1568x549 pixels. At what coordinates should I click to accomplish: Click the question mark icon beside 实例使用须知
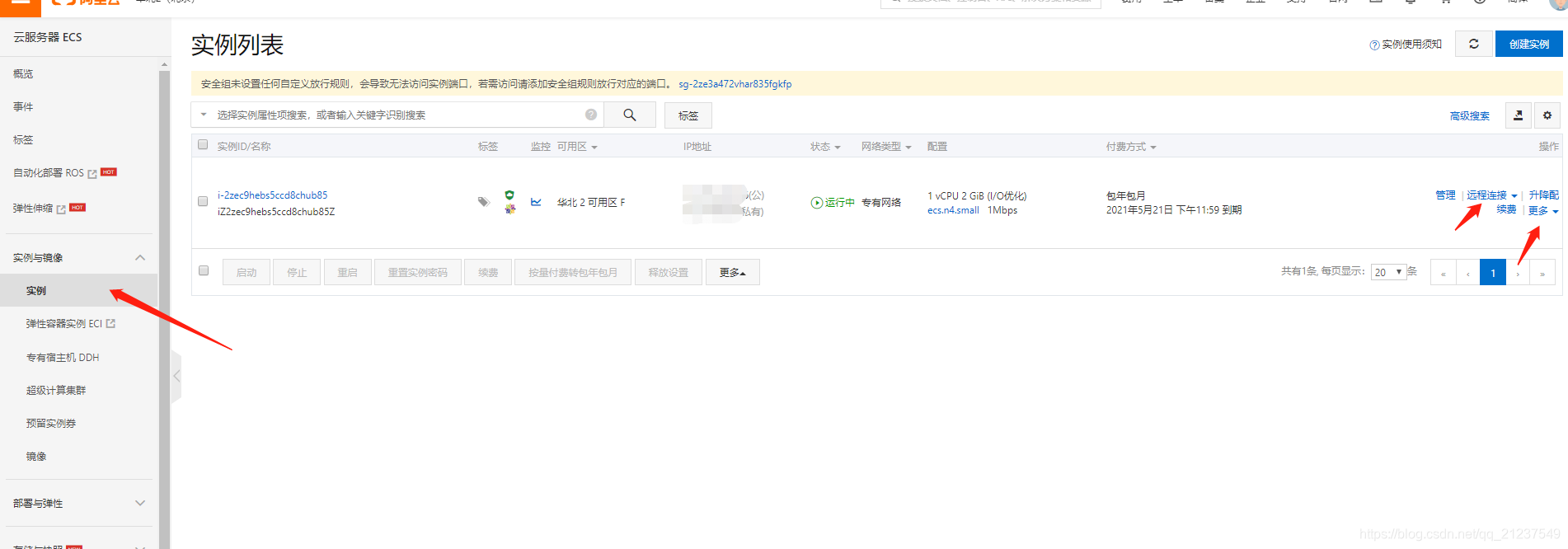tap(1374, 45)
